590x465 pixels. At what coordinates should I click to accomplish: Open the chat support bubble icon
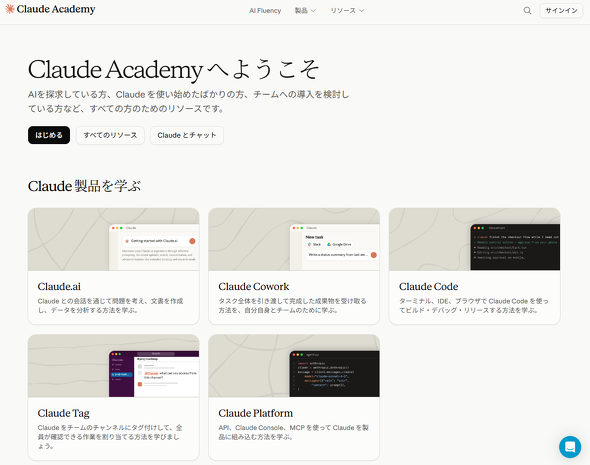(570, 447)
